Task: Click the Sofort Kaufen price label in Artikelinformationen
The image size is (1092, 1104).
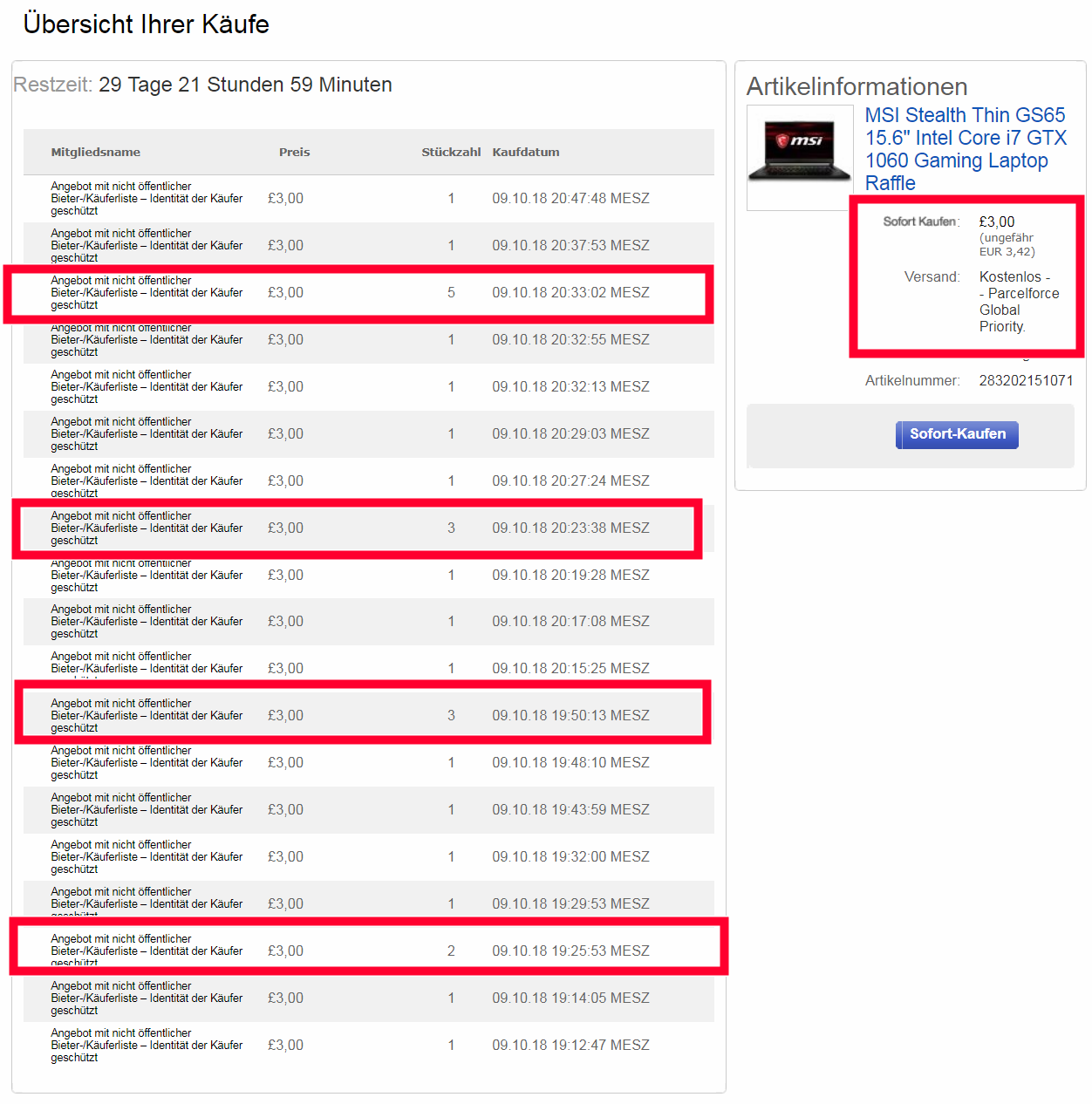Action: click(x=921, y=221)
